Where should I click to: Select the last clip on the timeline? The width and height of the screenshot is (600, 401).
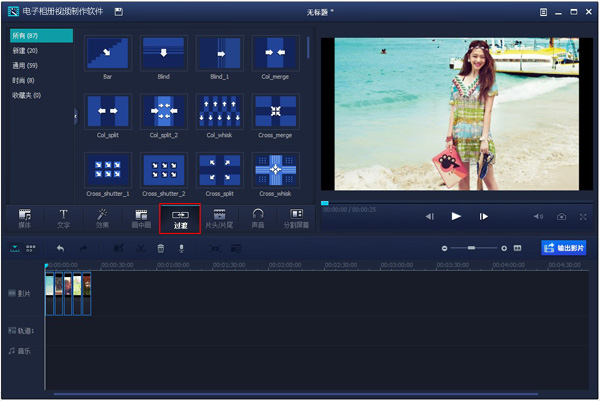[87, 294]
